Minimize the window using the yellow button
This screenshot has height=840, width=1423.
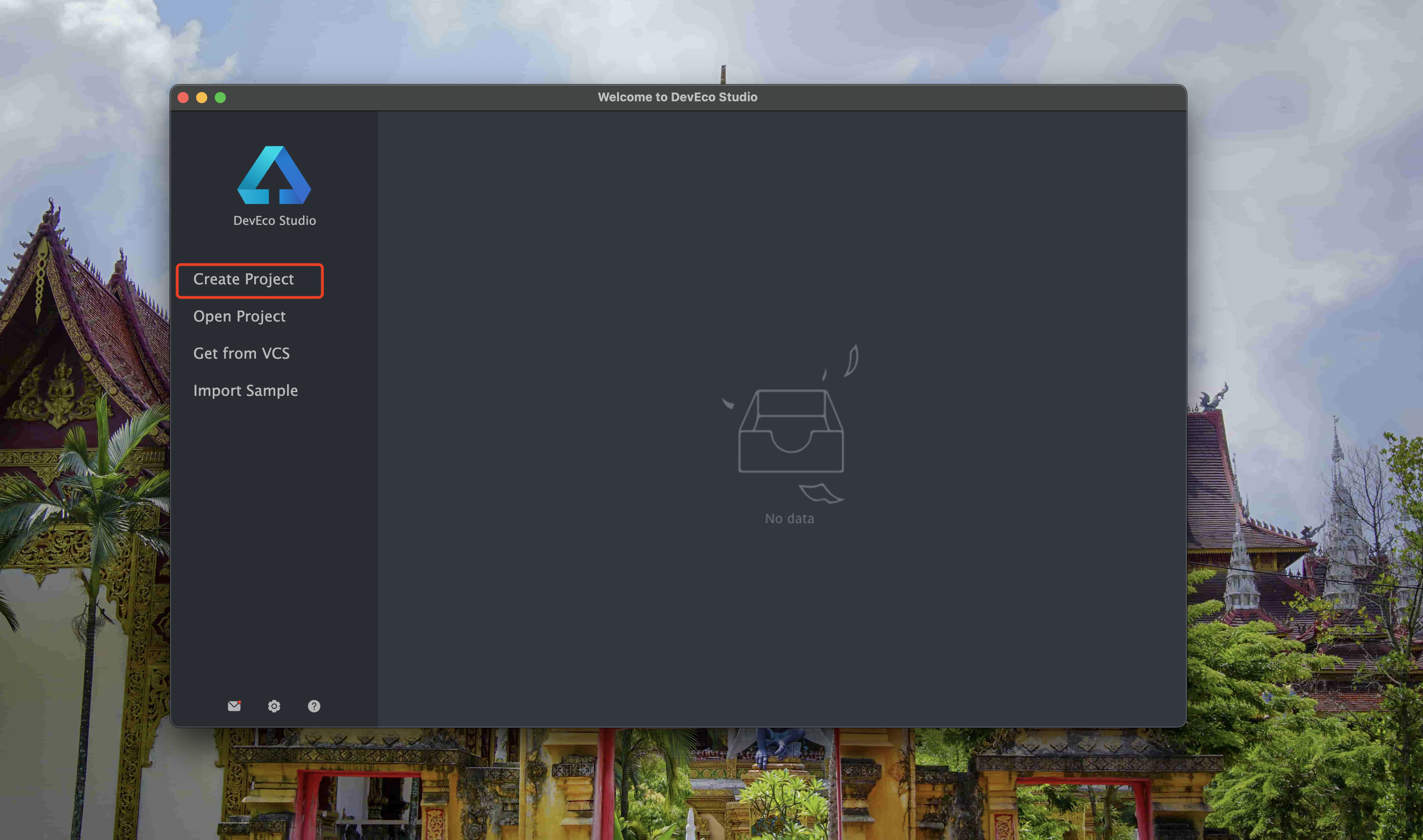click(x=202, y=98)
